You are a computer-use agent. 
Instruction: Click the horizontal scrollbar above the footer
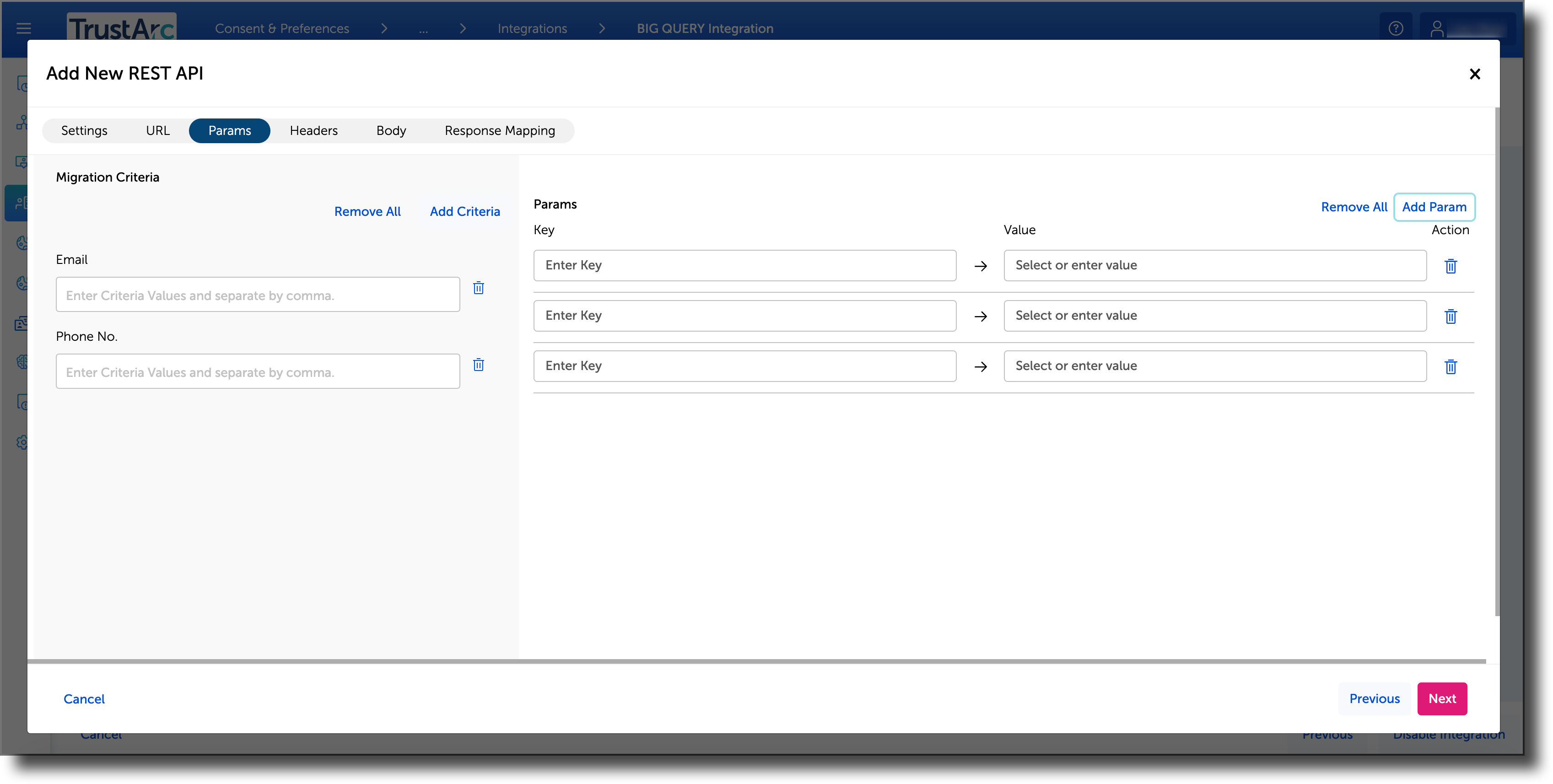pos(757,662)
